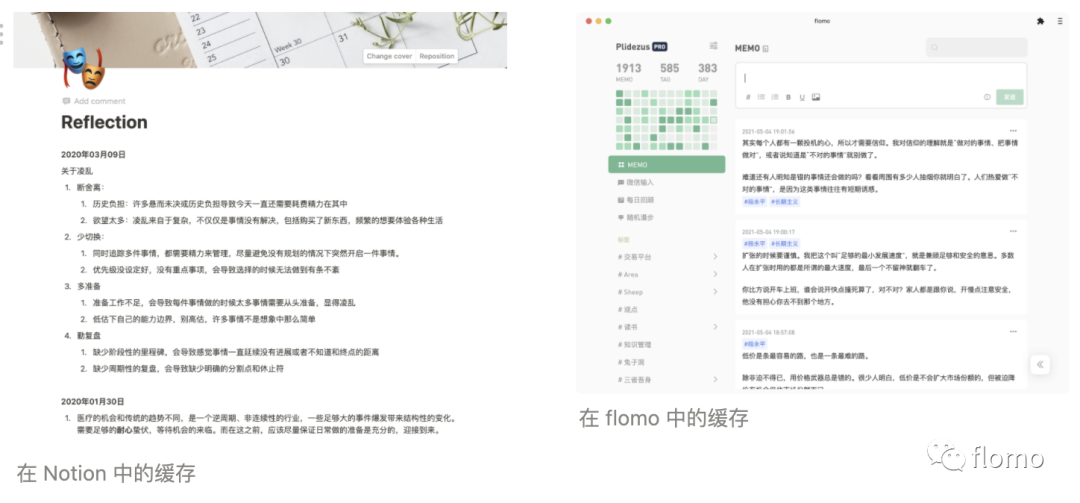Click the flomo search field

(976, 47)
